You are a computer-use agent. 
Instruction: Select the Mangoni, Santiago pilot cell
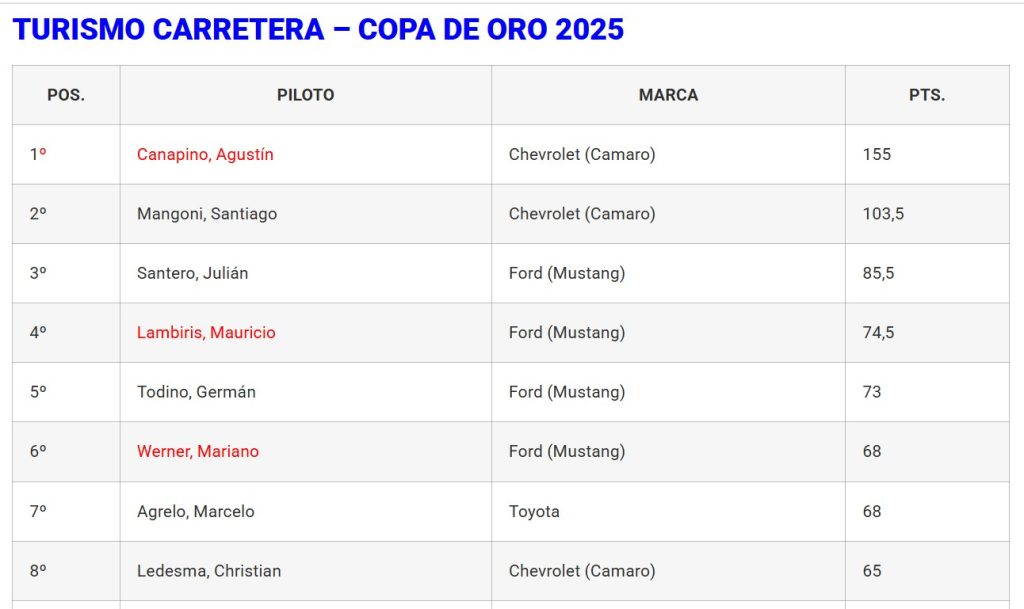(207, 214)
